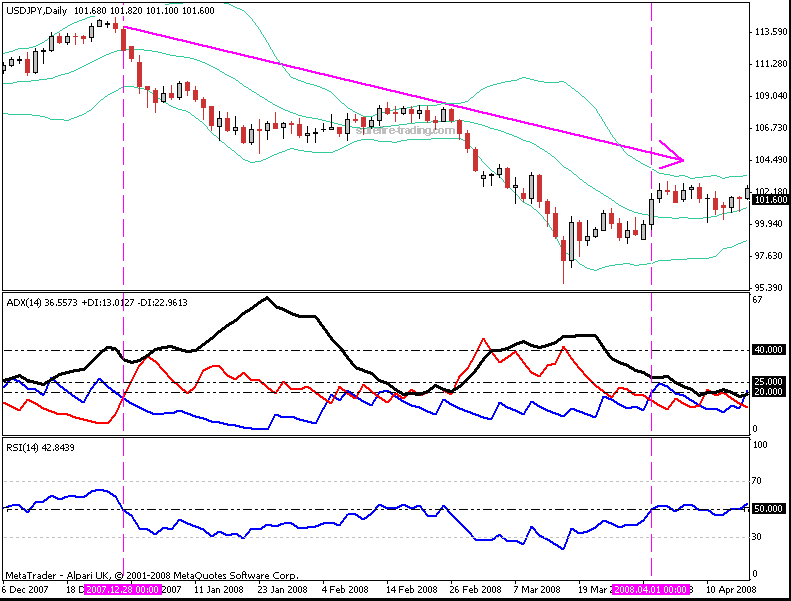Click the USDJPY,Daily chart title text
The width and height of the screenshot is (791, 601).
tap(36, 11)
